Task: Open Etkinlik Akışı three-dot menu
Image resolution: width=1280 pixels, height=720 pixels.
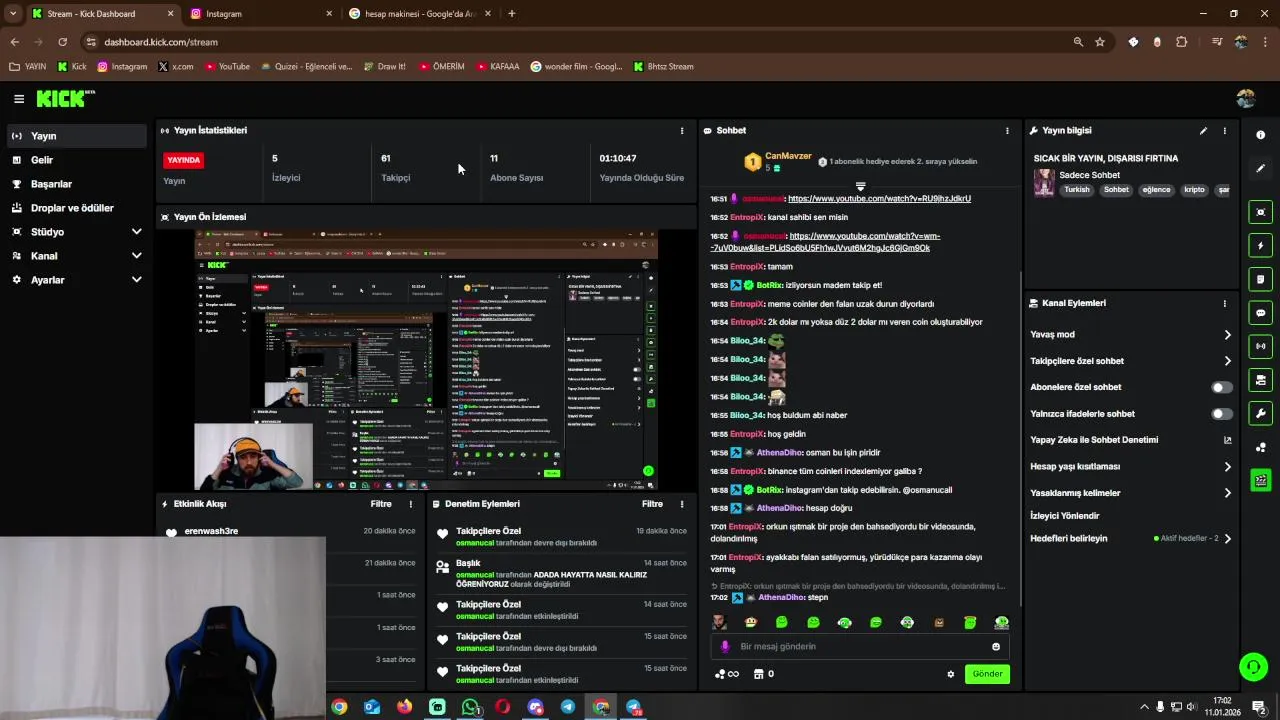Action: point(410,504)
